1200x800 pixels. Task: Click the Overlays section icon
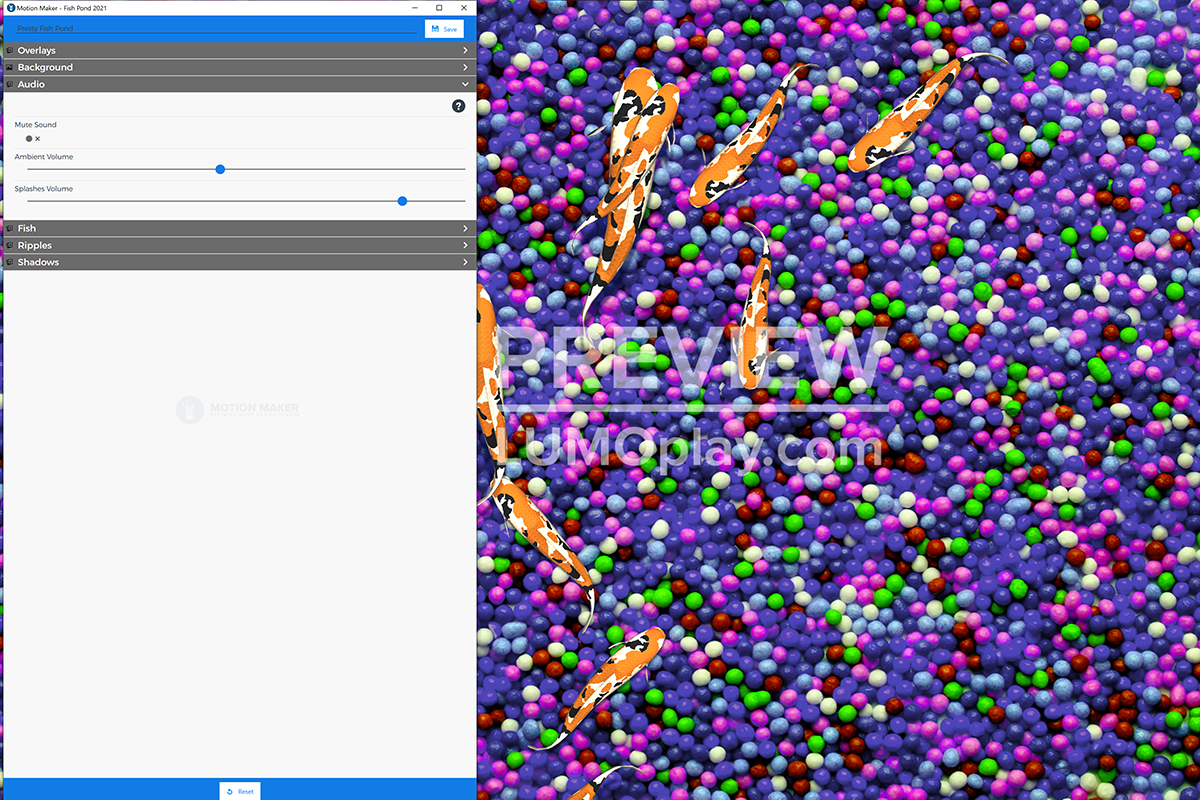(10, 50)
